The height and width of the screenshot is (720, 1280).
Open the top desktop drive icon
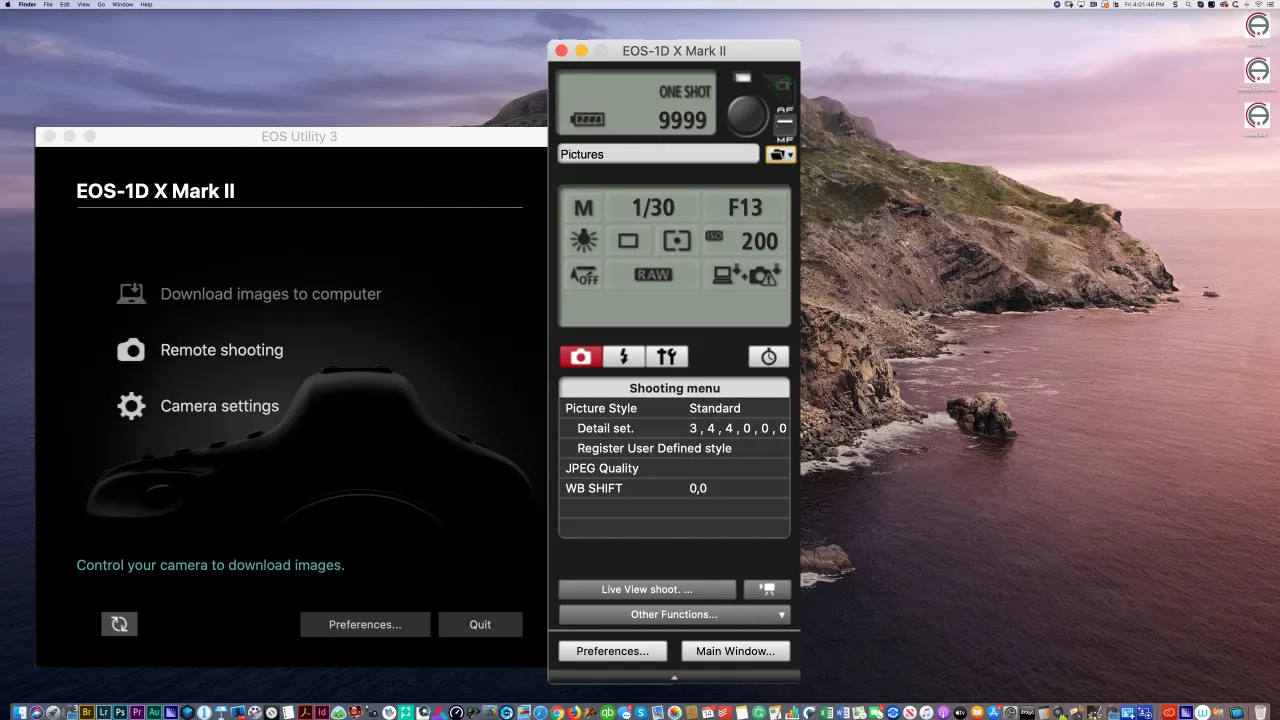(1258, 27)
